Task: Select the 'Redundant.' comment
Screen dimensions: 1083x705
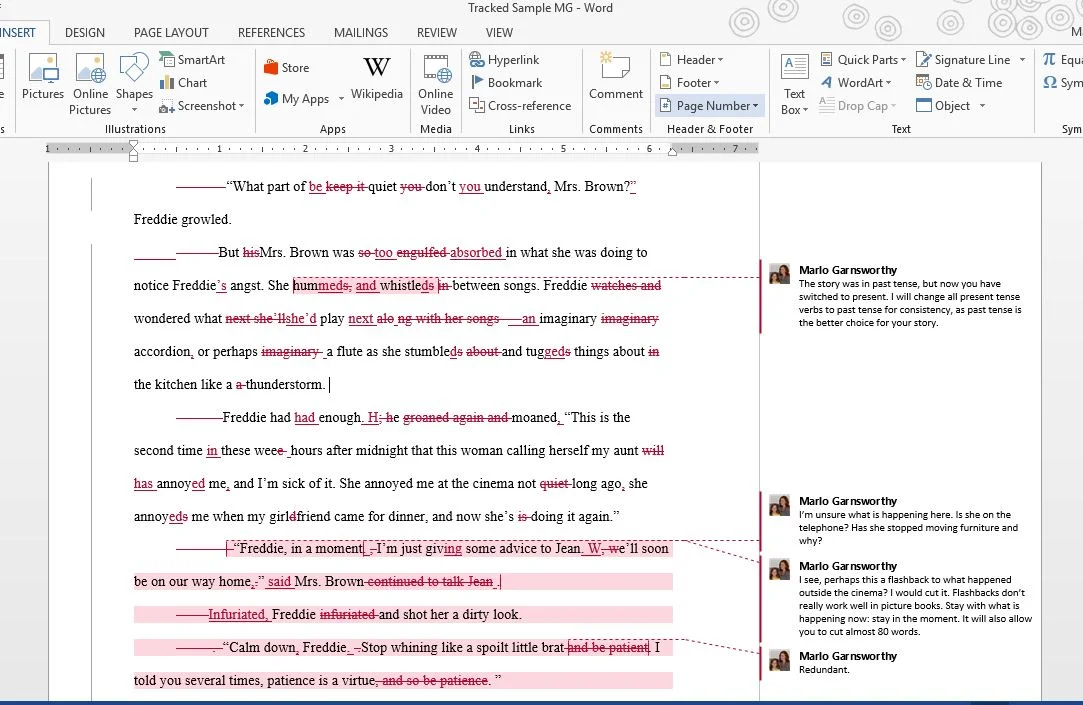Action: coord(901,662)
